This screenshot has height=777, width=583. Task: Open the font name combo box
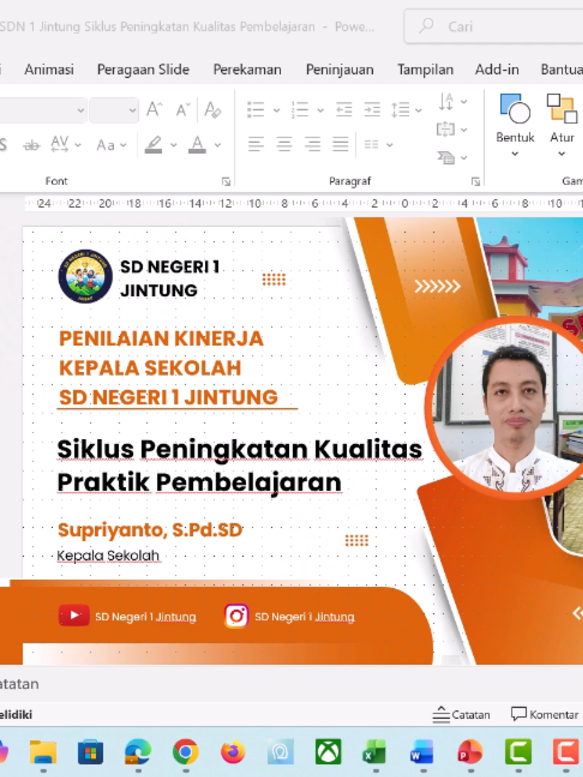pyautogui.click(x=44, y=110)
